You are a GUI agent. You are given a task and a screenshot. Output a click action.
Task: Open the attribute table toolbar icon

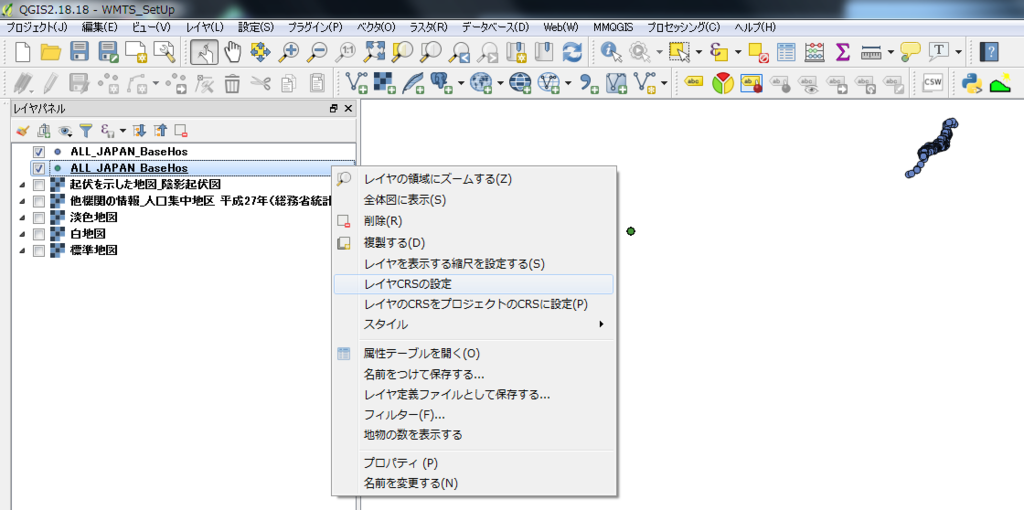[786, 52]
